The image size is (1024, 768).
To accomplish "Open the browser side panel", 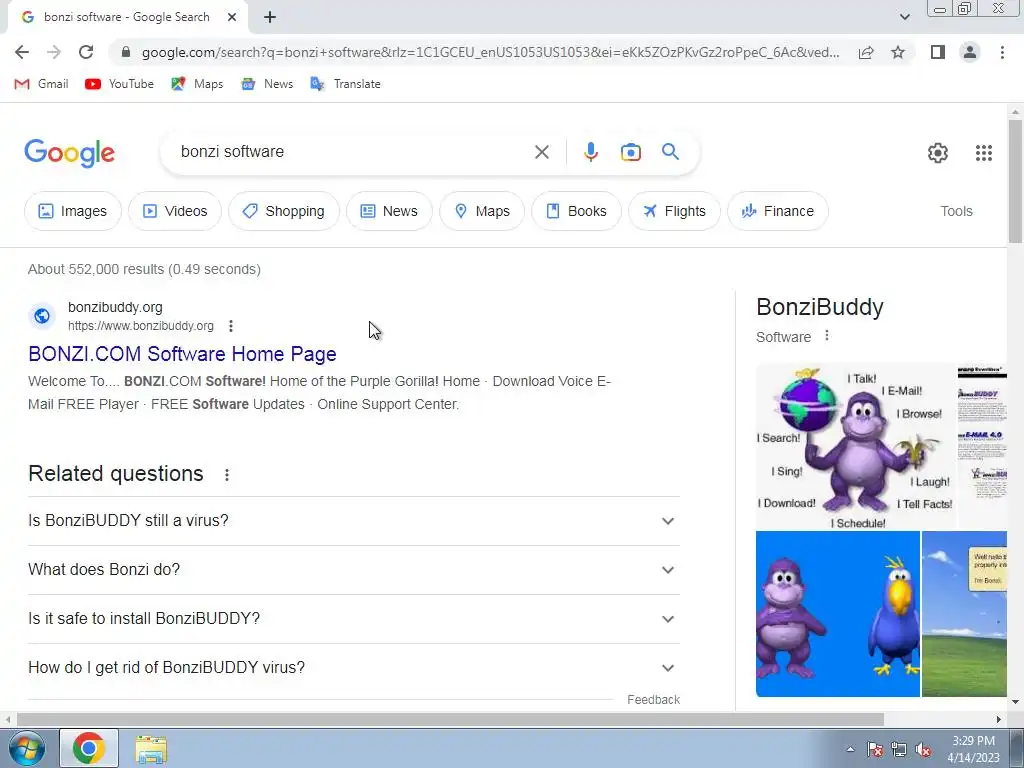I will [938, 52].
